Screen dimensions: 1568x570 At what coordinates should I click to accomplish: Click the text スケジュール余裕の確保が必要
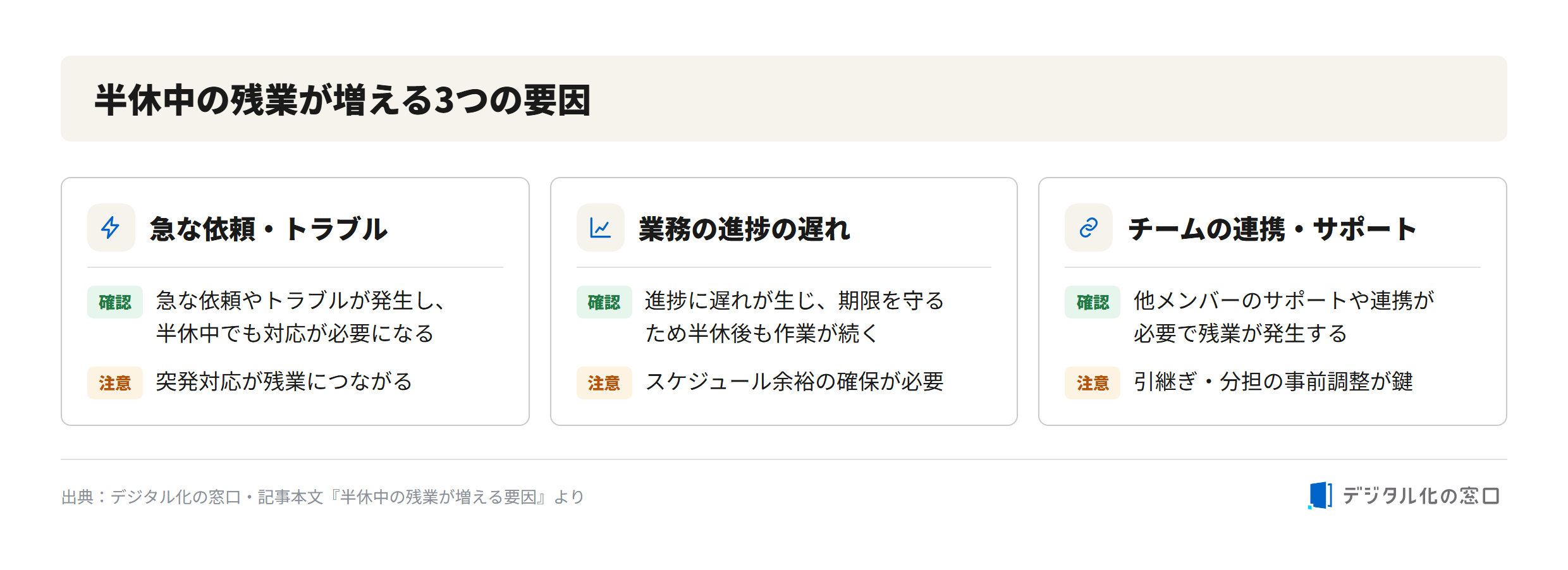point(794,382)
